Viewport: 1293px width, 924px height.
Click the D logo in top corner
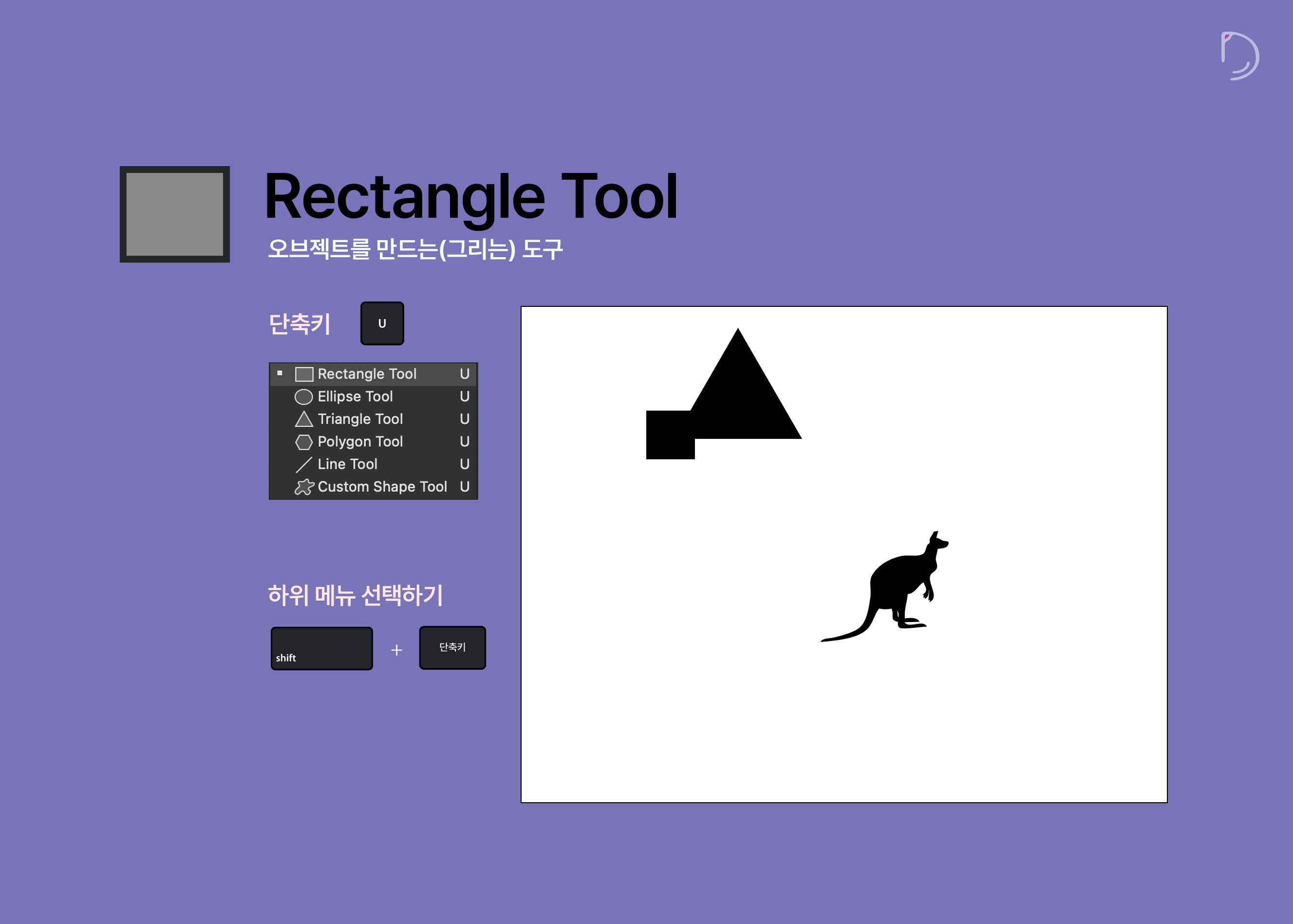[1239, 56]
